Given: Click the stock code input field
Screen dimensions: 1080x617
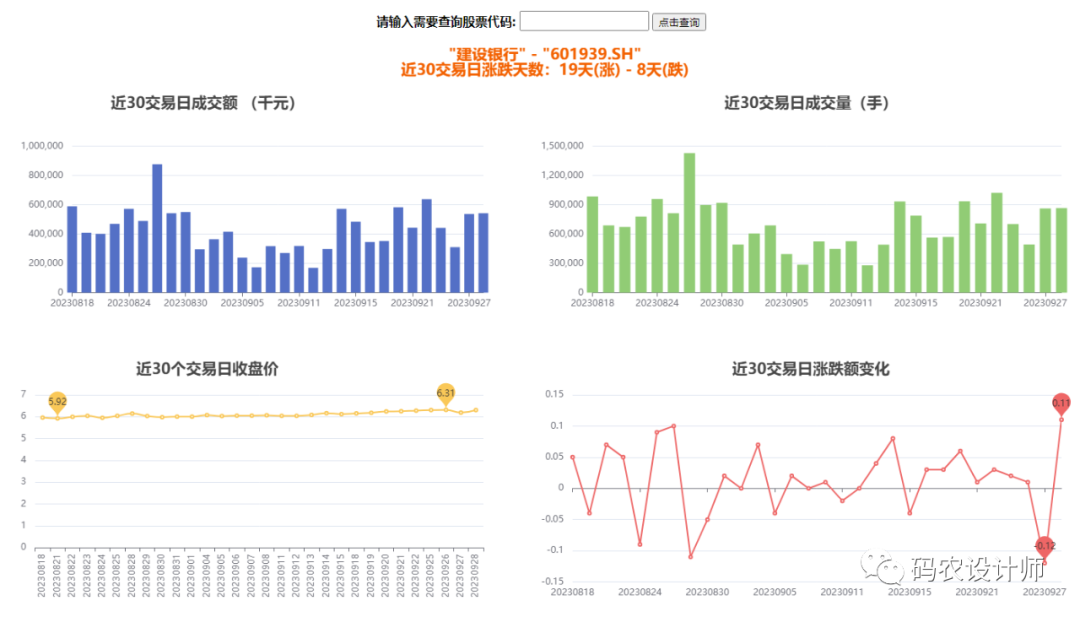Looking at the screenshot, I should point(584,21).
